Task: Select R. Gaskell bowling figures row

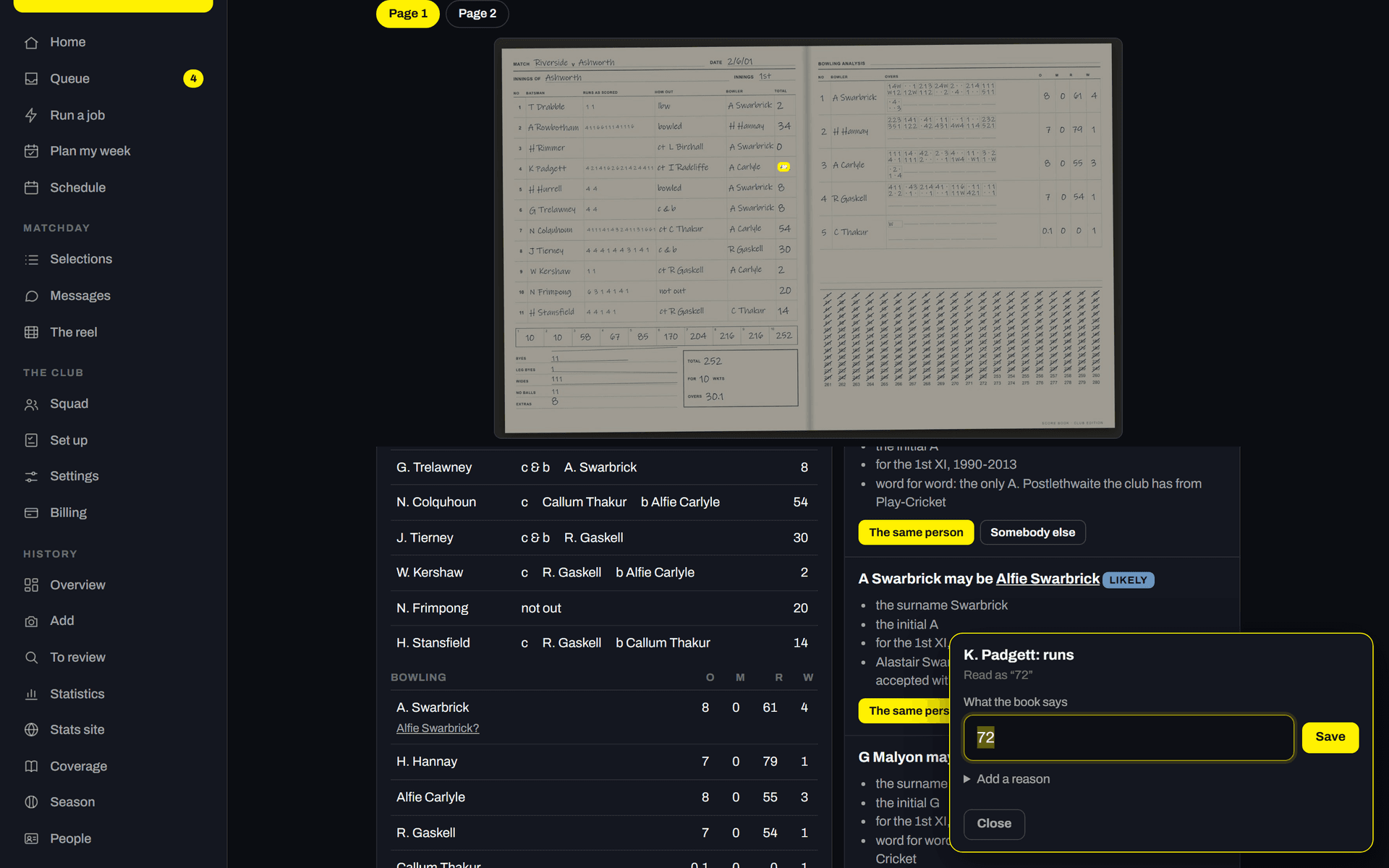Action: pos(604,833)
